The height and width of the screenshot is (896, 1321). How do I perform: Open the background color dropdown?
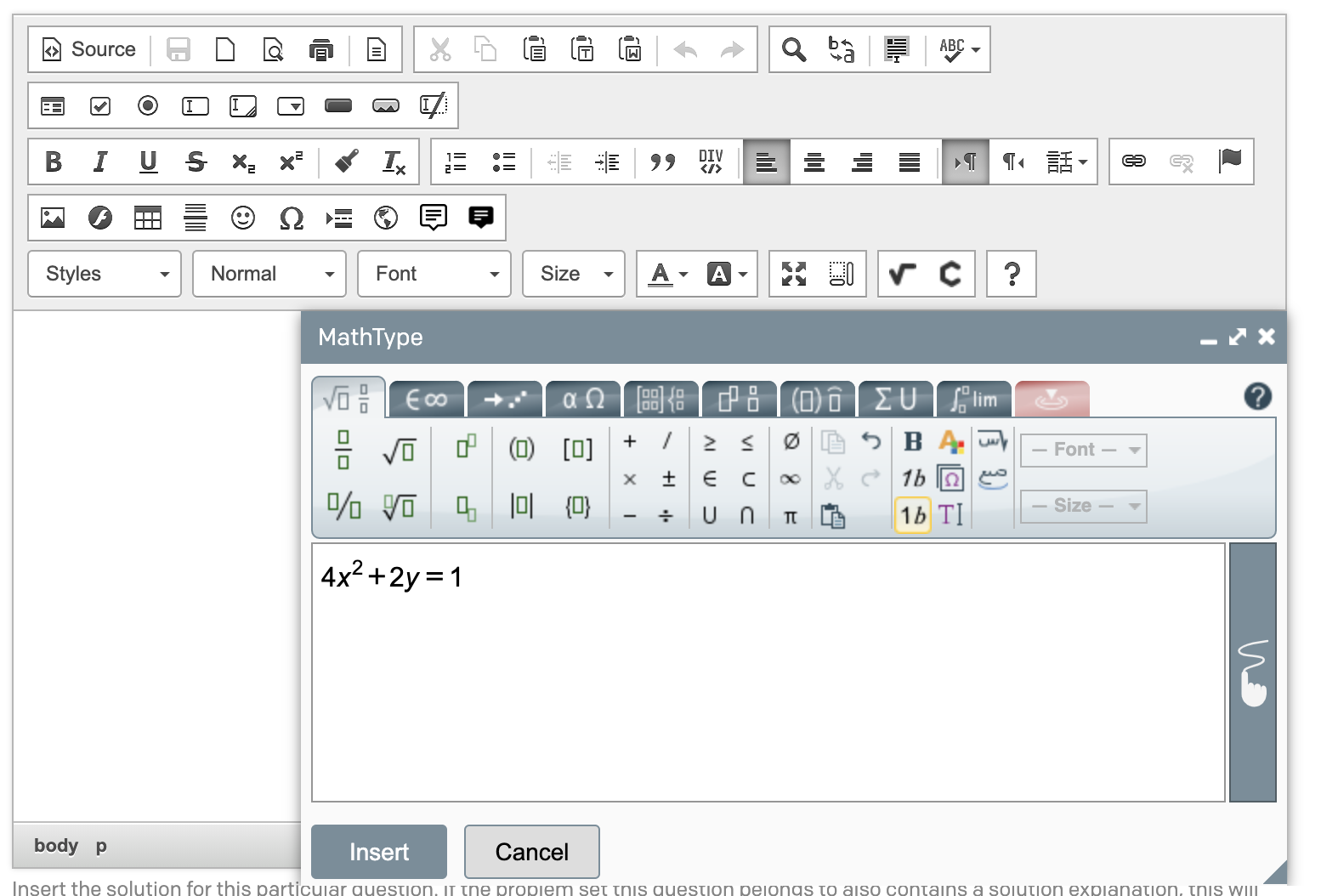coord(727,274)
